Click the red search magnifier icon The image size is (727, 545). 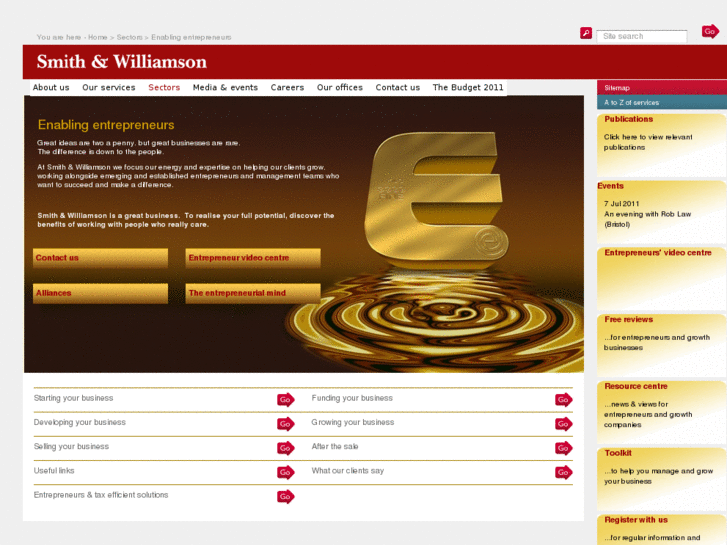click(586, 33)
